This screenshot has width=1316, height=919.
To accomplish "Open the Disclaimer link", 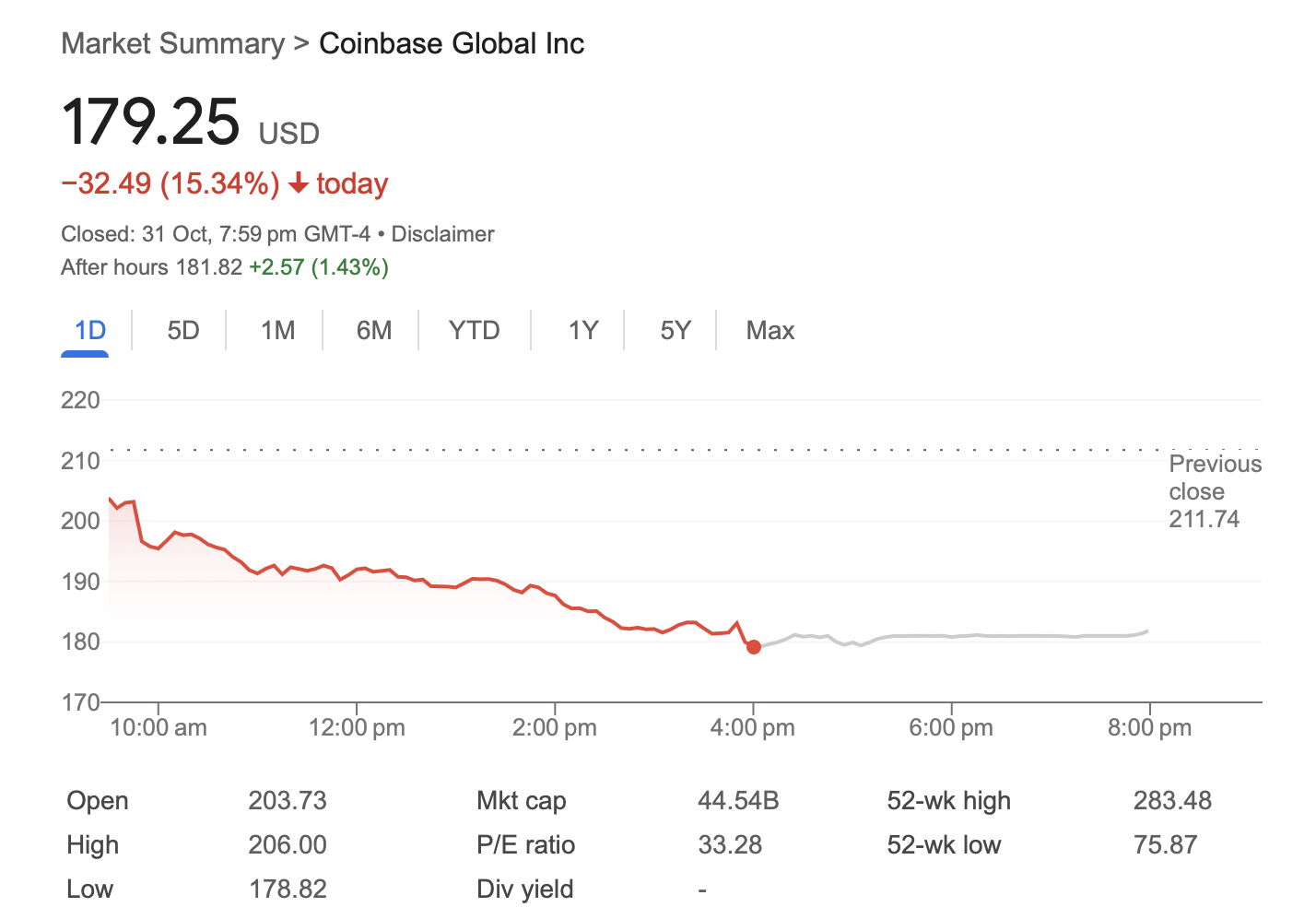I will coord(442,233).
